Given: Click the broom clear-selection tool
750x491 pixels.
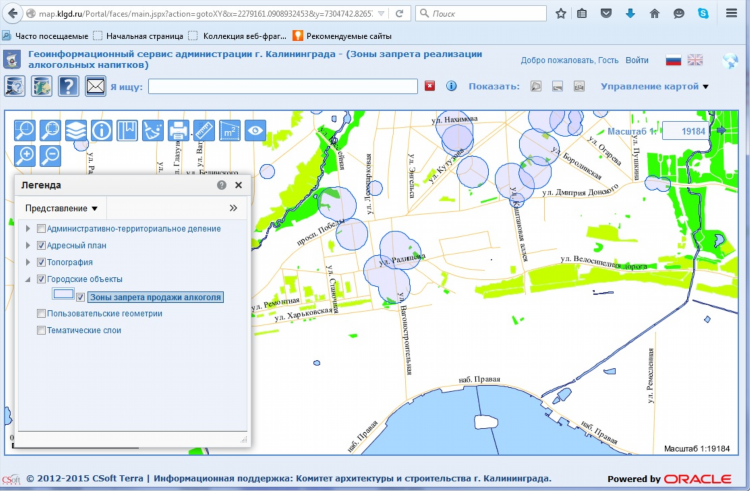Looking at the screenshot, I should coord(153,131).
